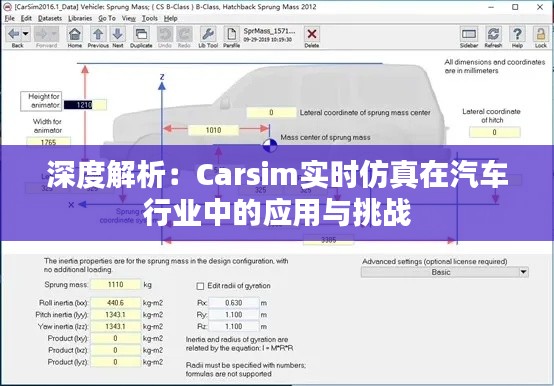
Task: Click the Back arrow icon
Action: pyautogui.click(x=14, y=34)
